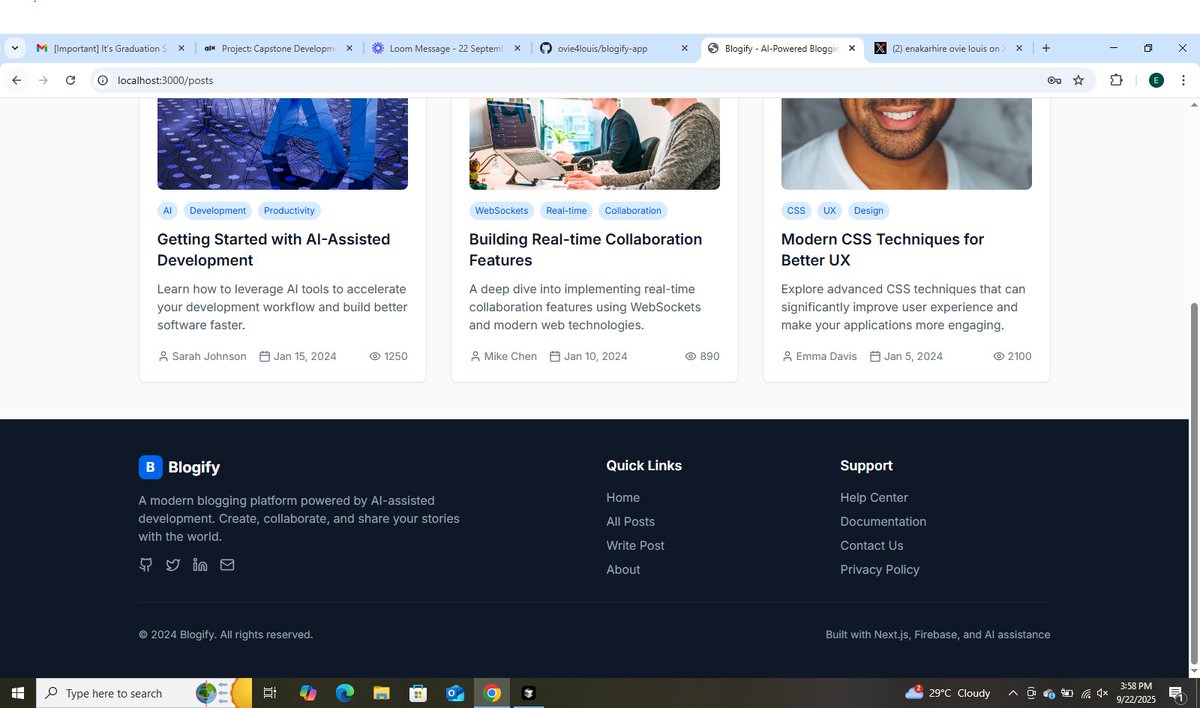
Task: Click the views eye icon on Mike Chen's post
Action: (x=689, y=356)
